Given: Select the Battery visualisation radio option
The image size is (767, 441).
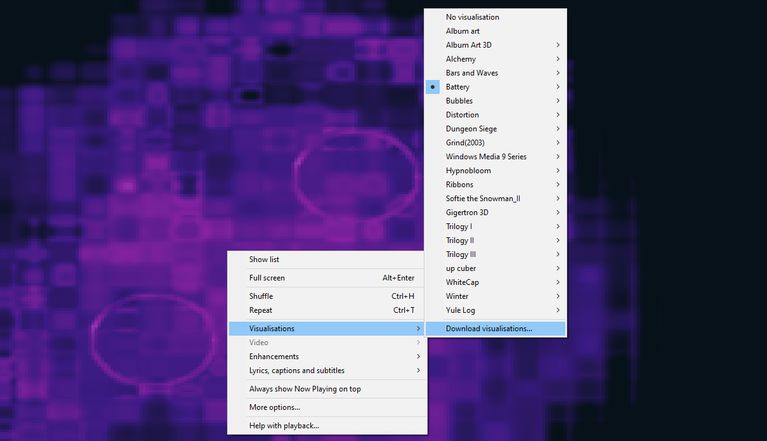Looking at the screenshot, I should coord(458,87).
